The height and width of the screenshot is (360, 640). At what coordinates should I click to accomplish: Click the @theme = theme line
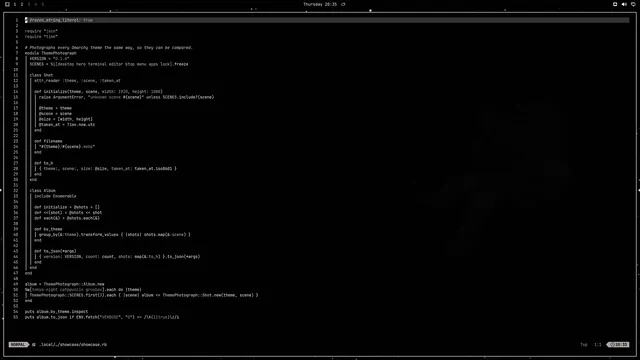point(55,108)
